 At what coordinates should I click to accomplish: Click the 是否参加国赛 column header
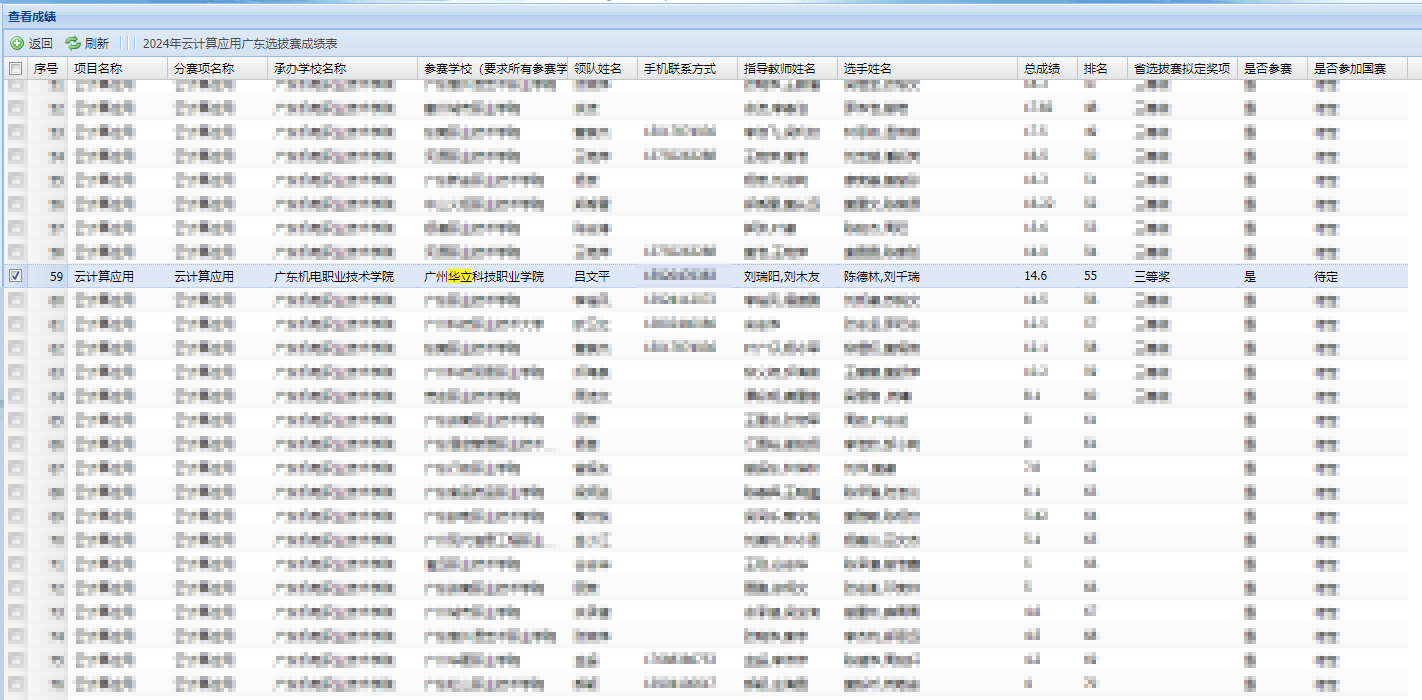point(1350,69)
